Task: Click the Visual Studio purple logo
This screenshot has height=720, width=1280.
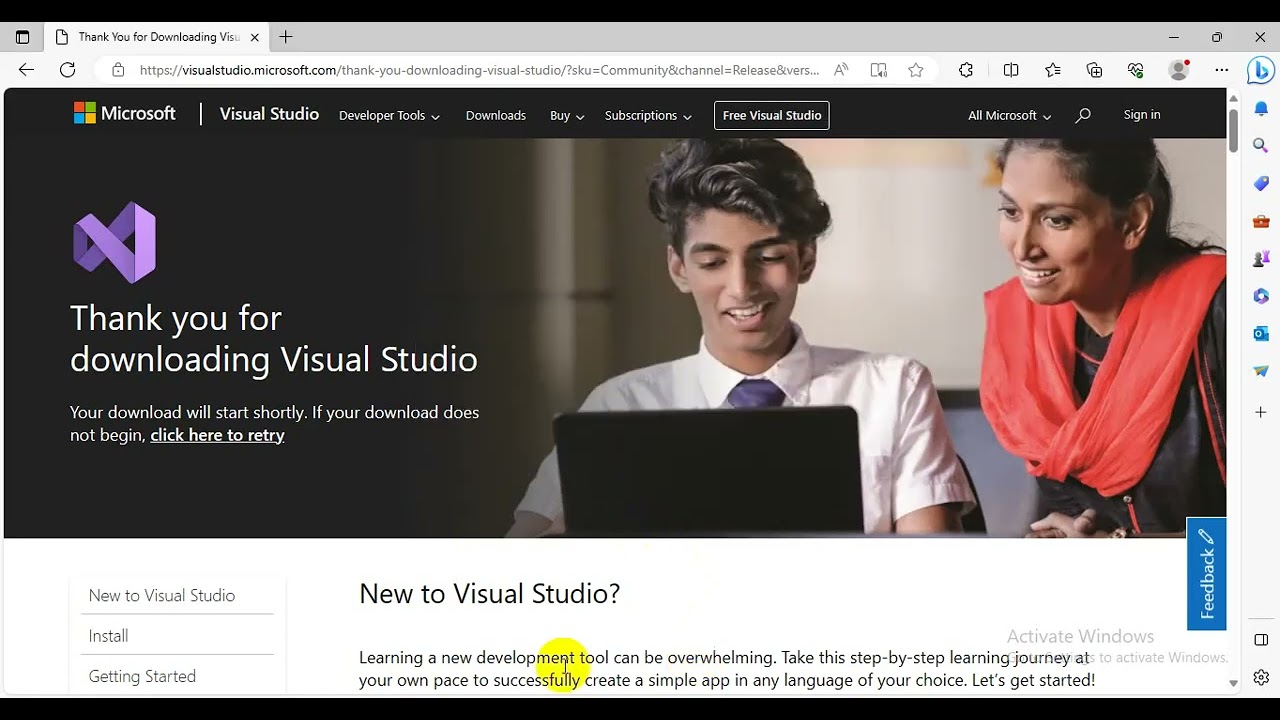Action: point(115,242)
